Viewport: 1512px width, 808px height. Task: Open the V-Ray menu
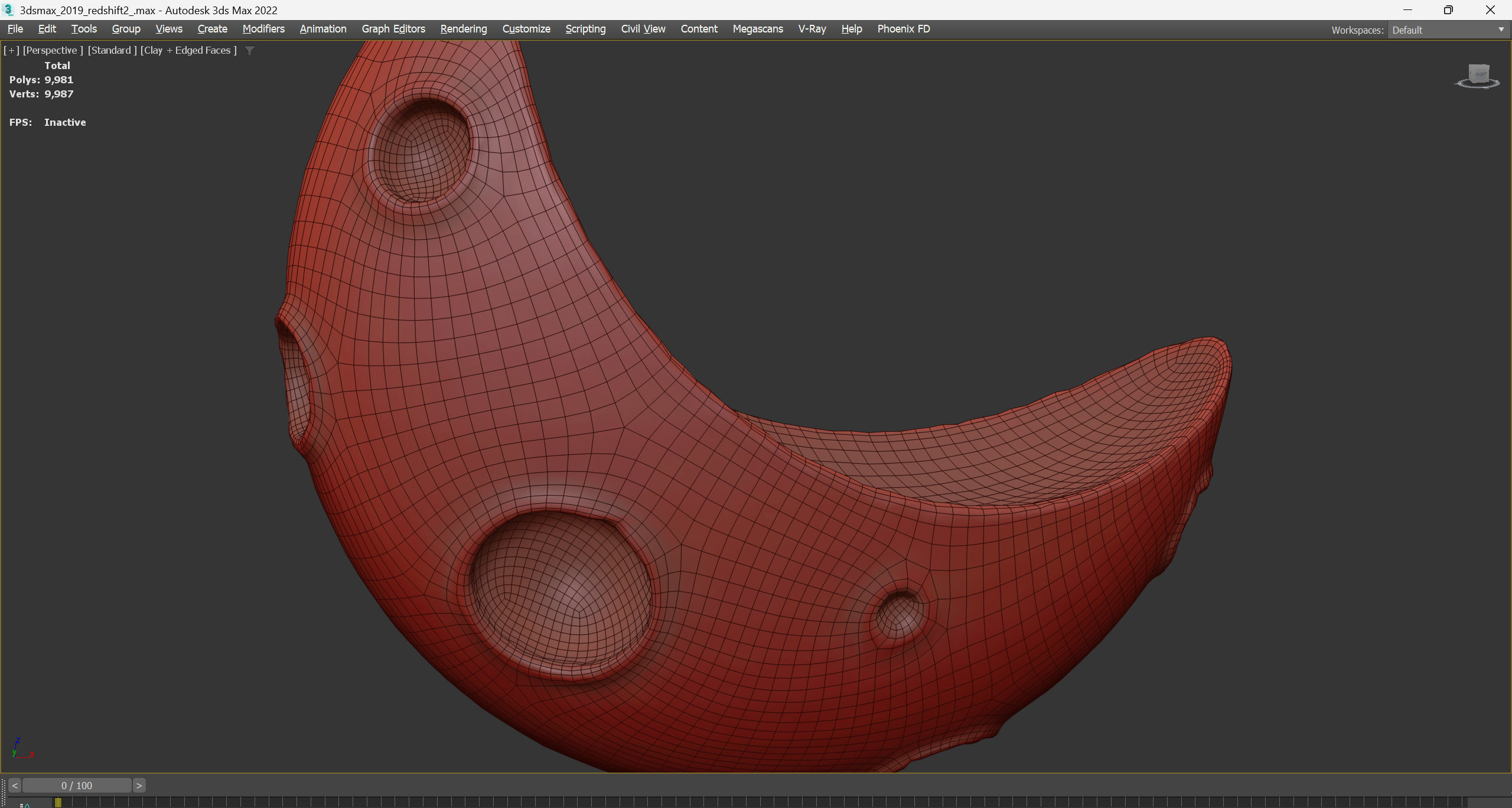click(x=812, y=29)
